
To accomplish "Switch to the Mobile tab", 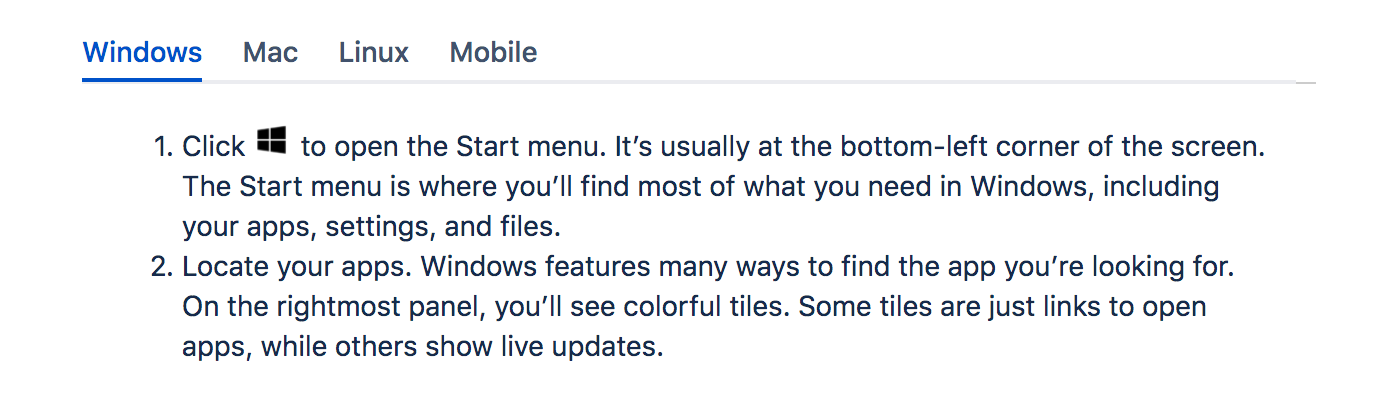I will coord(493,52).
